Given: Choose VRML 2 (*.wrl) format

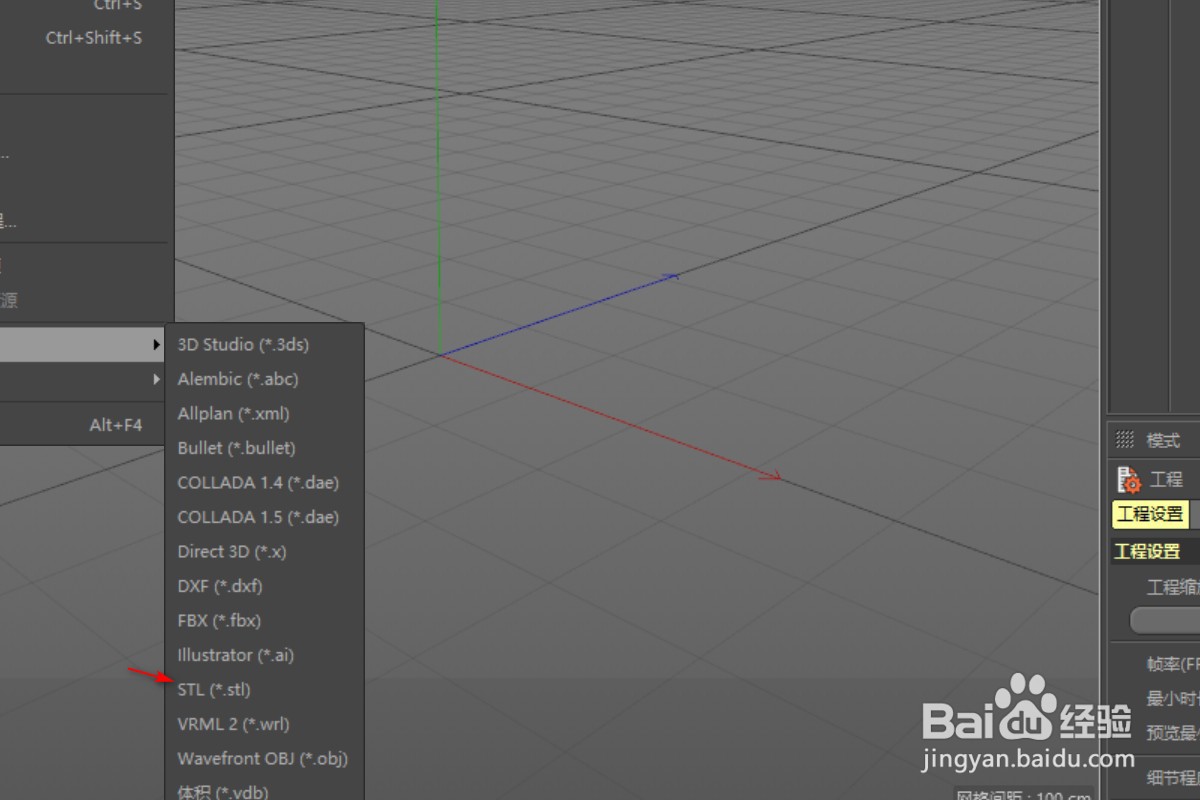Looking at the screenshot, I should point(264,724).
